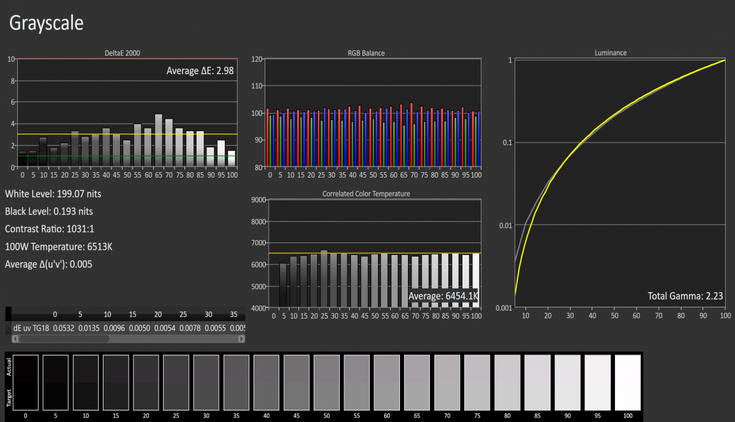Click the table cell value 0.0532
The width and height of the screenshot is (735, 422).
pyautogui.click(x=63, y=328)
